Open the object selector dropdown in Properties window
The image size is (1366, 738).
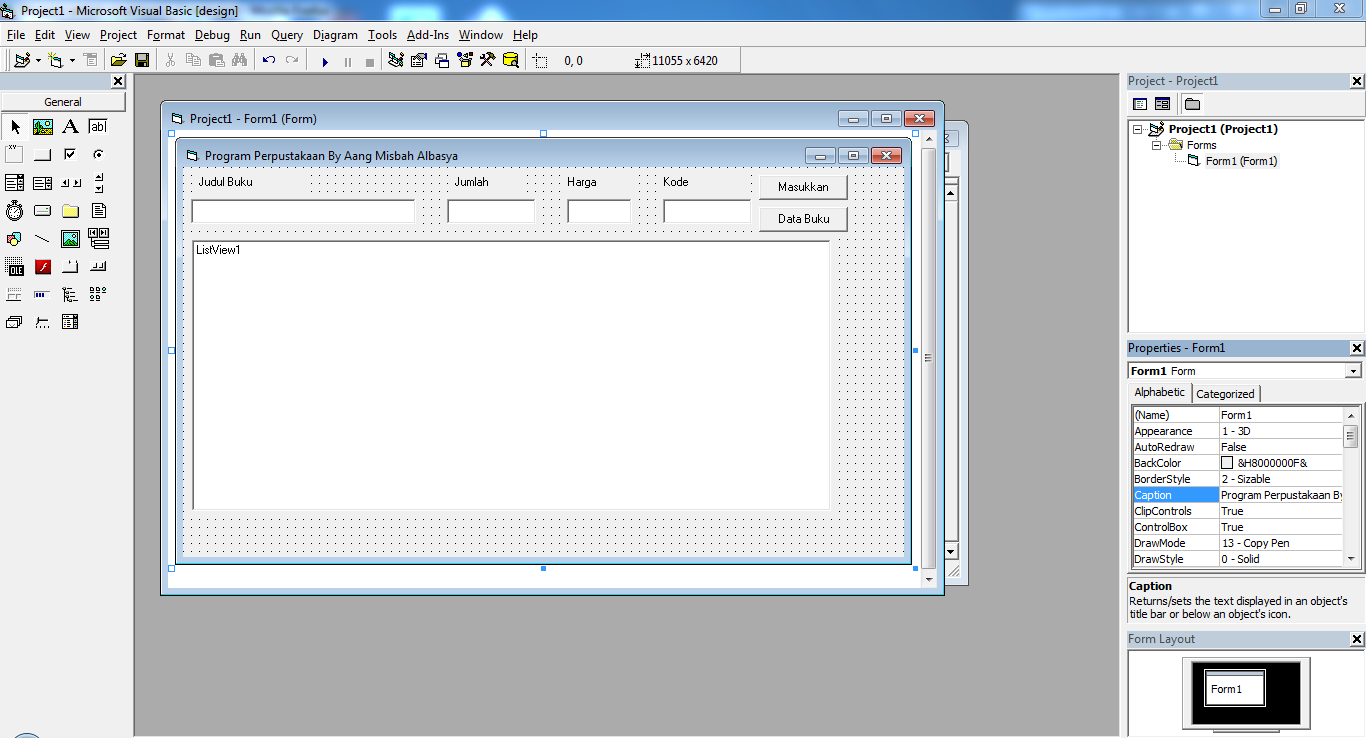pyautogui.click(x=1355, y=370)
